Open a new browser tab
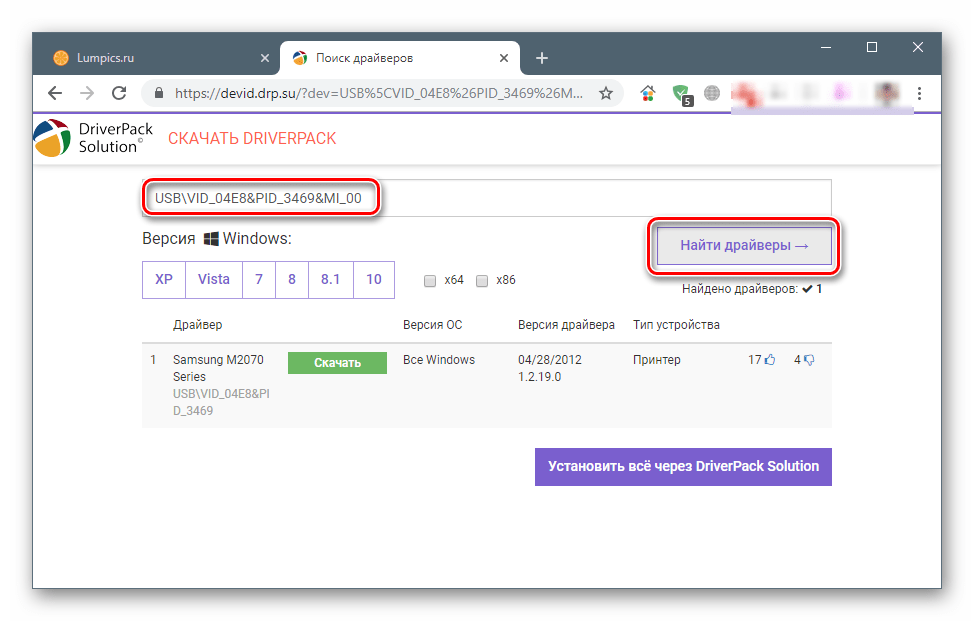This screenshot has width=974, height=621. tap(542, 58)
